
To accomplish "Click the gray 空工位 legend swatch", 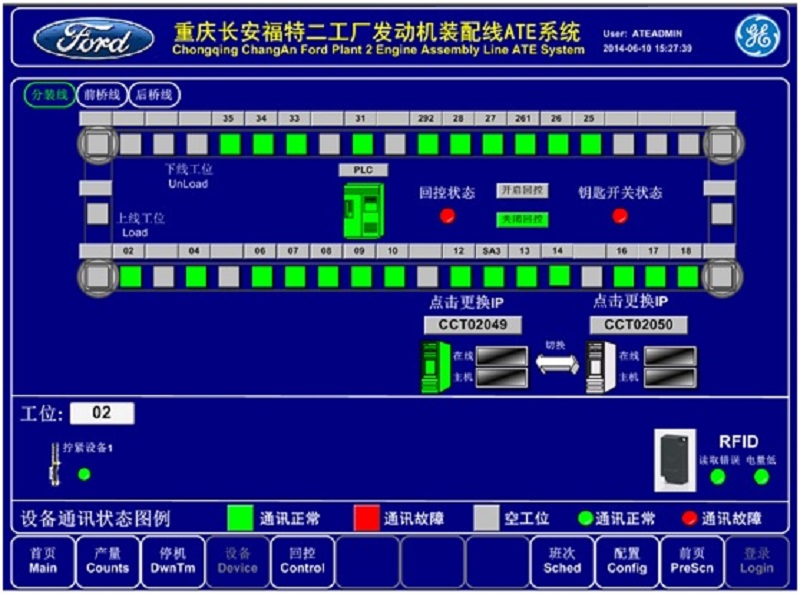I will click(x=486, y=518).
